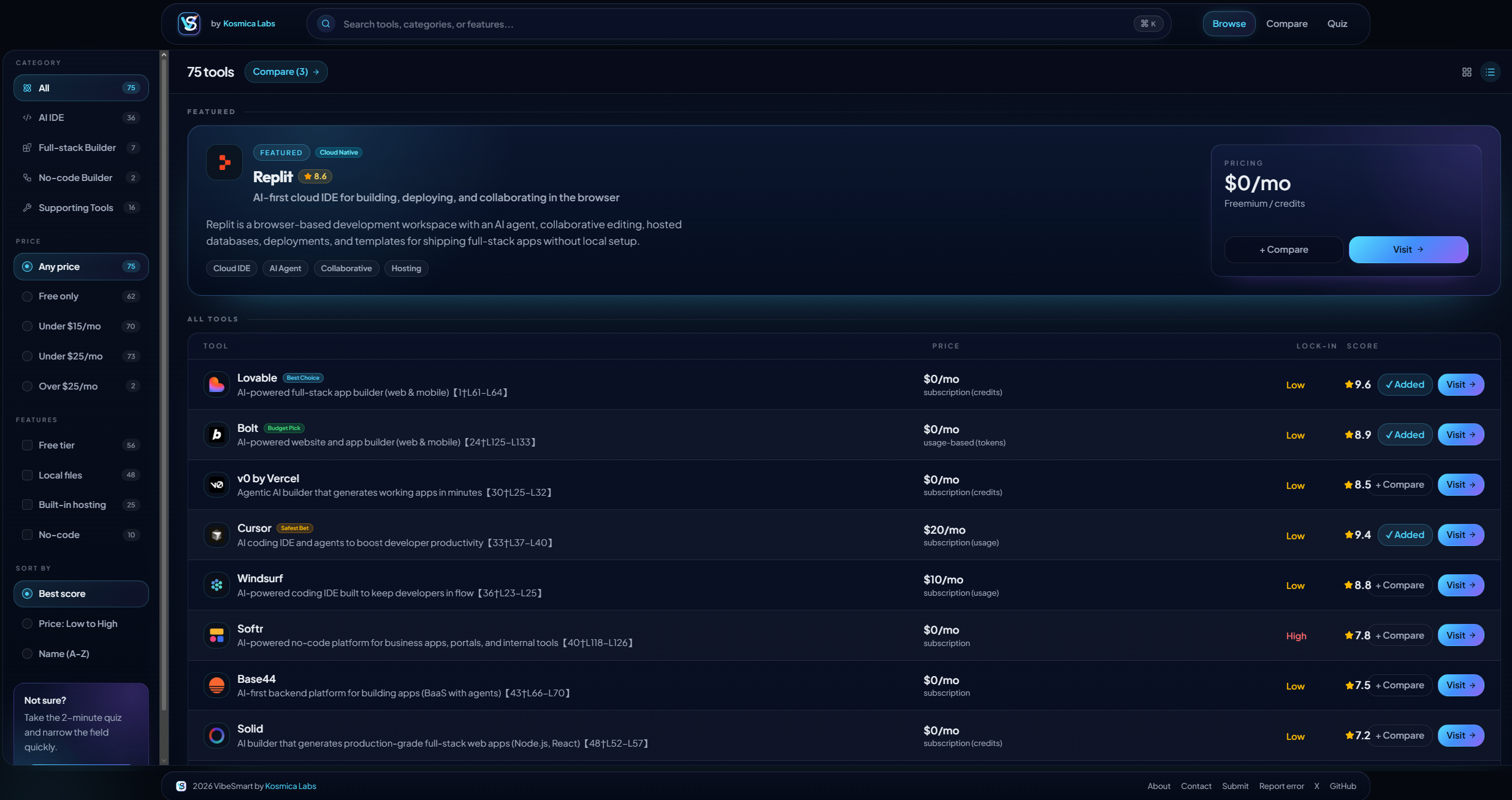Click the Replit star rating badge
Viewport: 1512px width, 800px height.
pyautogui.click(x=315, y=177)
